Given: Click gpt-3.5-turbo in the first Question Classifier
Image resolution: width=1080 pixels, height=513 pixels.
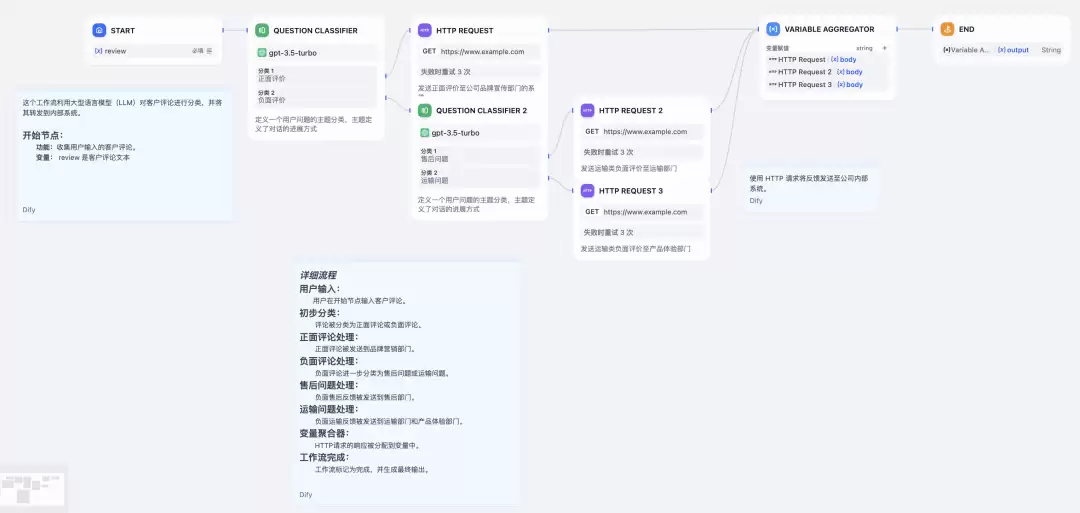Looking at the screenshot, I should pyautogui.click(x=293, y=53).
